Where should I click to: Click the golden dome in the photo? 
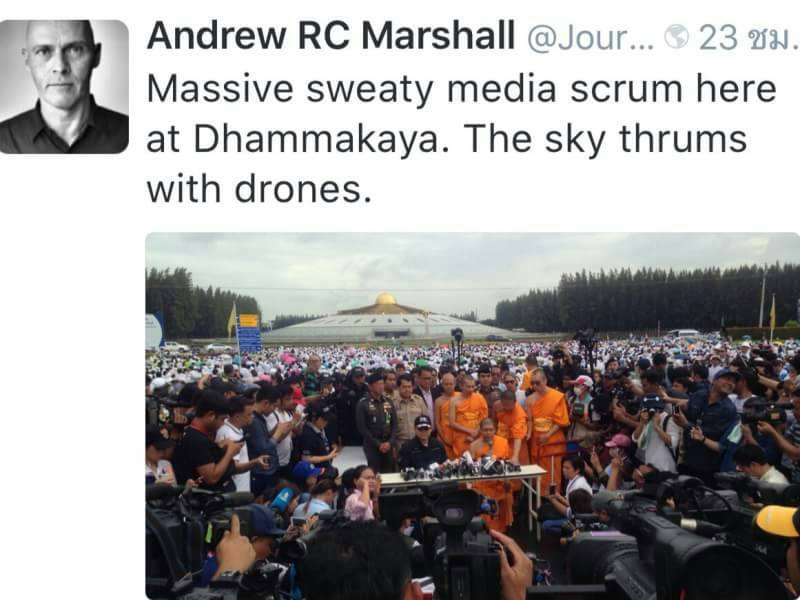(x=386, y=299)
